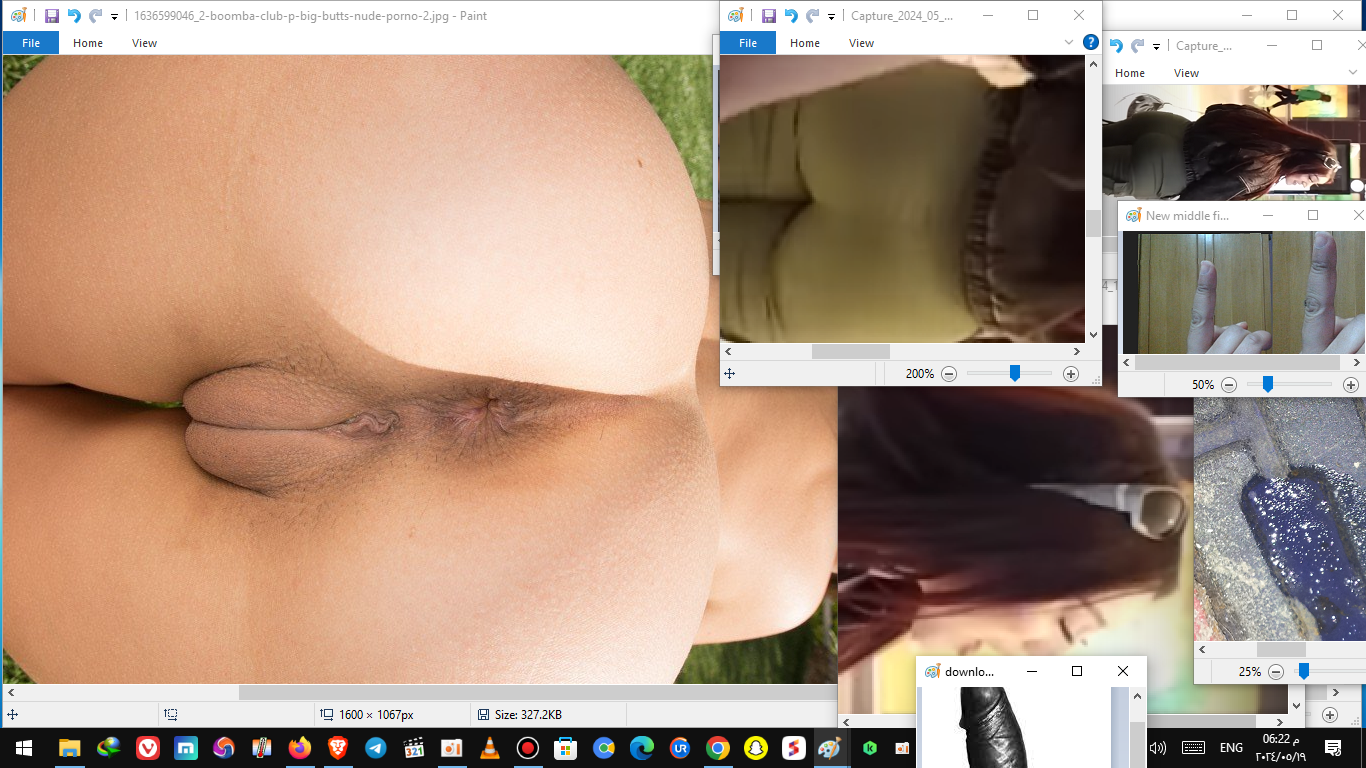Screen dimensions: 1366x768
Task: Open Firefox from the taskbar
Action: point(299,748)
